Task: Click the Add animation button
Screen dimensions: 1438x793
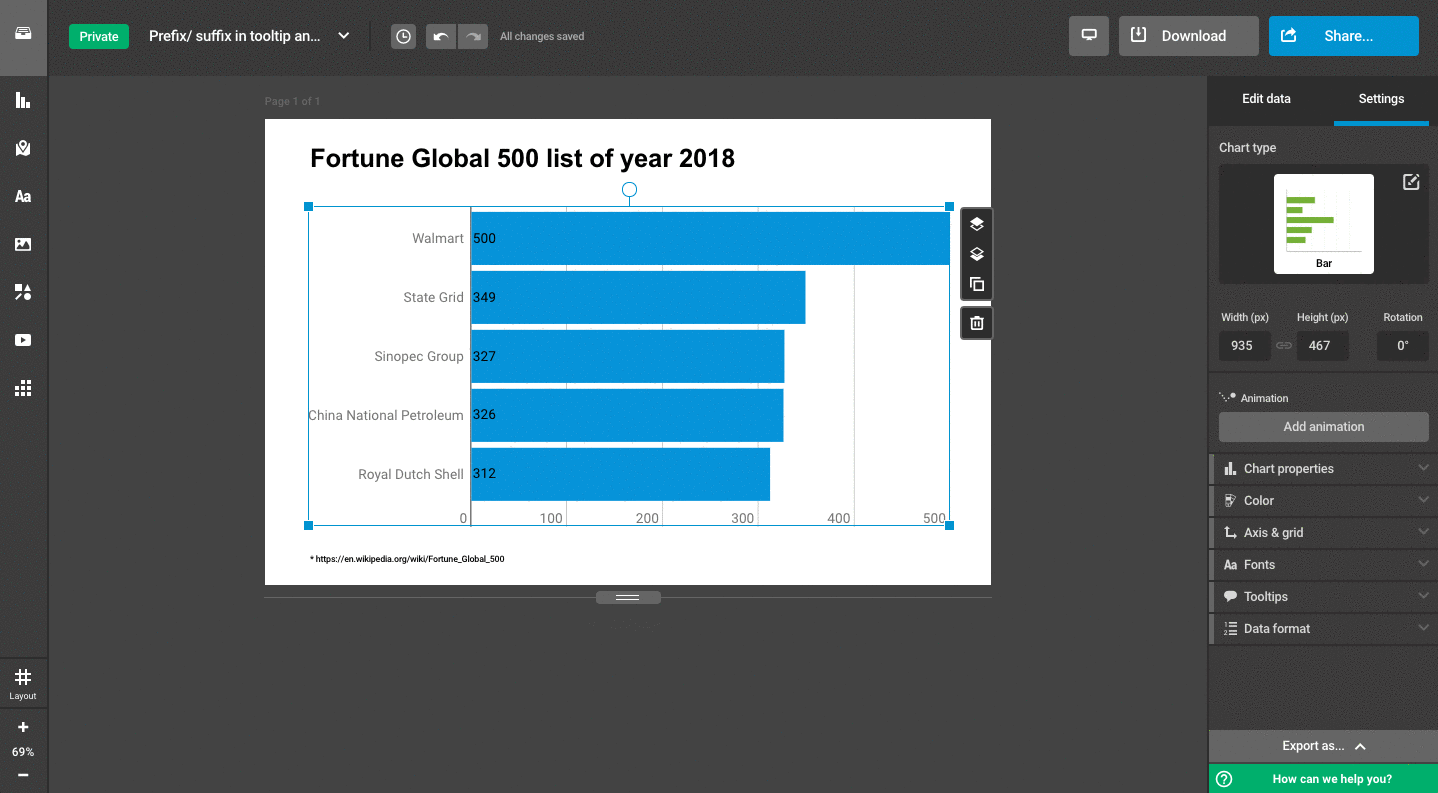Action: click(1323, 426)
